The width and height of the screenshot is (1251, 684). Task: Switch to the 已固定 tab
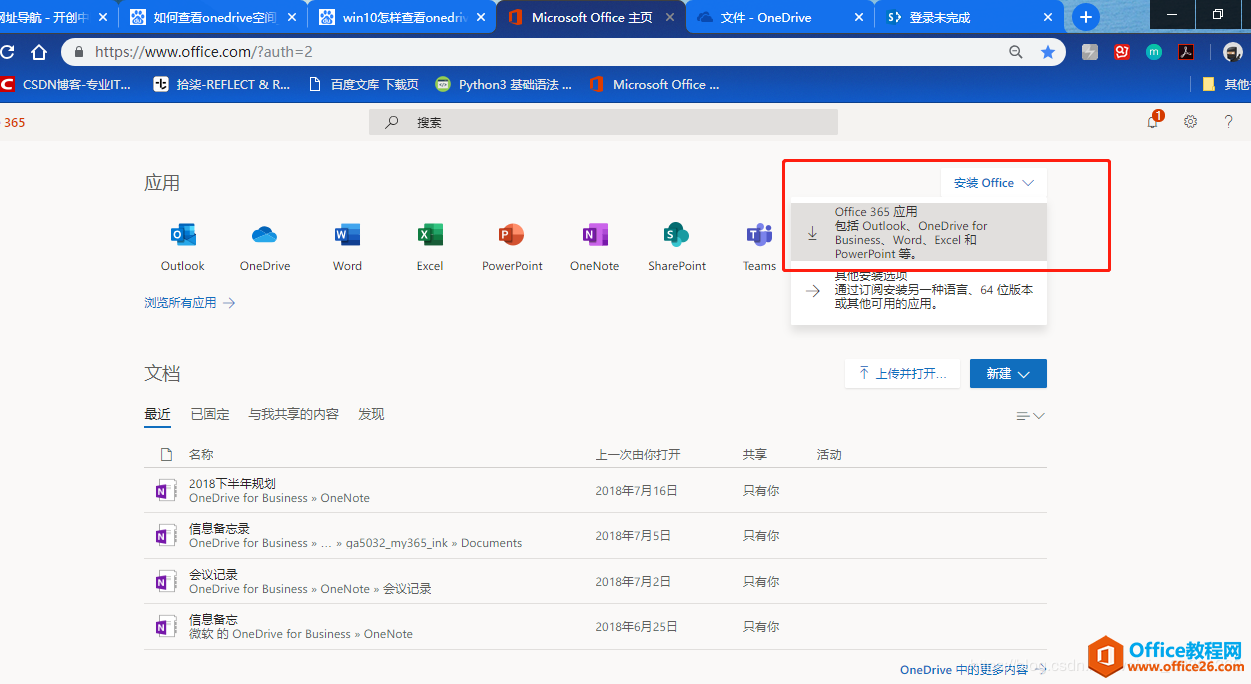click(209, 413)
